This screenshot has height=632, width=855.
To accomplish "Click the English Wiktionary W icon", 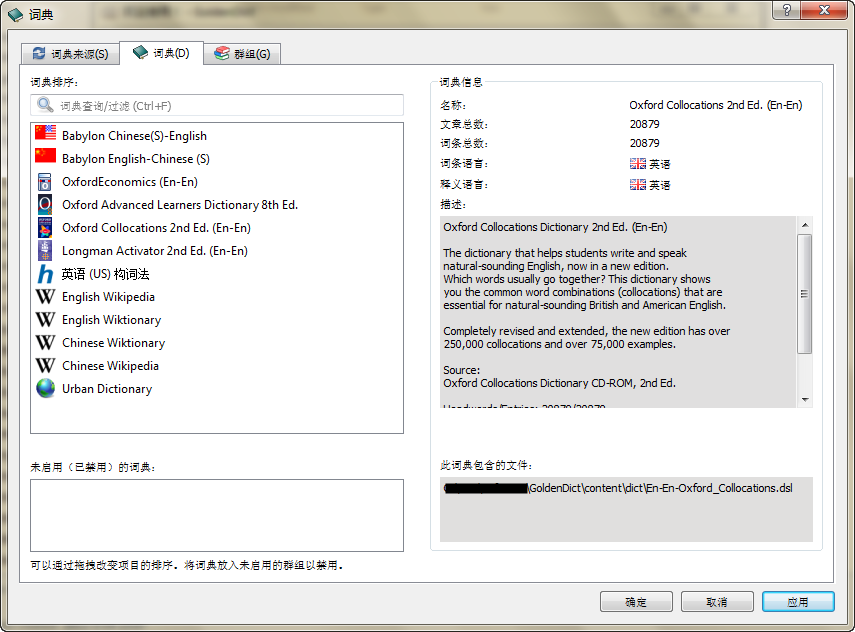I will [45, 320].
